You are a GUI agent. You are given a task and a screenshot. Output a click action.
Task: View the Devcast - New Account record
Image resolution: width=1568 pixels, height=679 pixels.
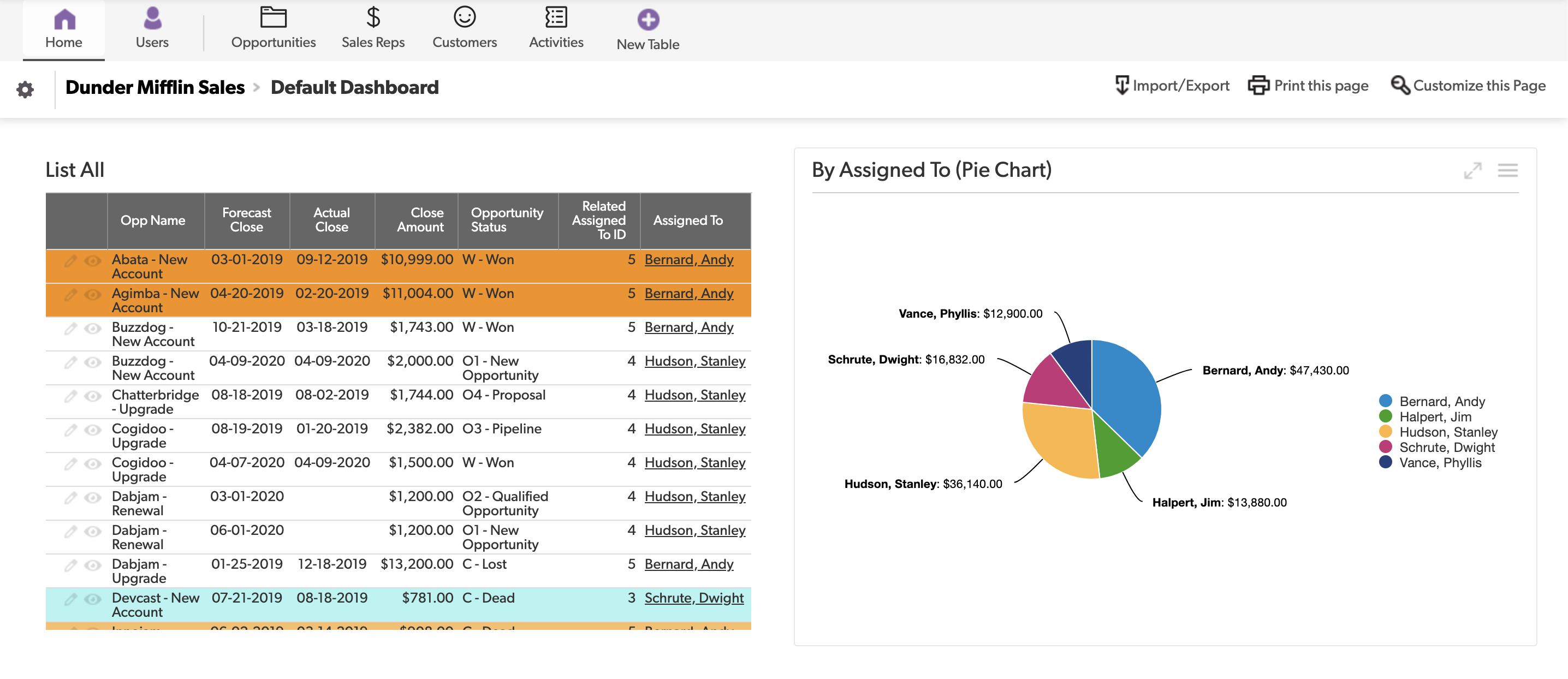click(x=92, y=599)
